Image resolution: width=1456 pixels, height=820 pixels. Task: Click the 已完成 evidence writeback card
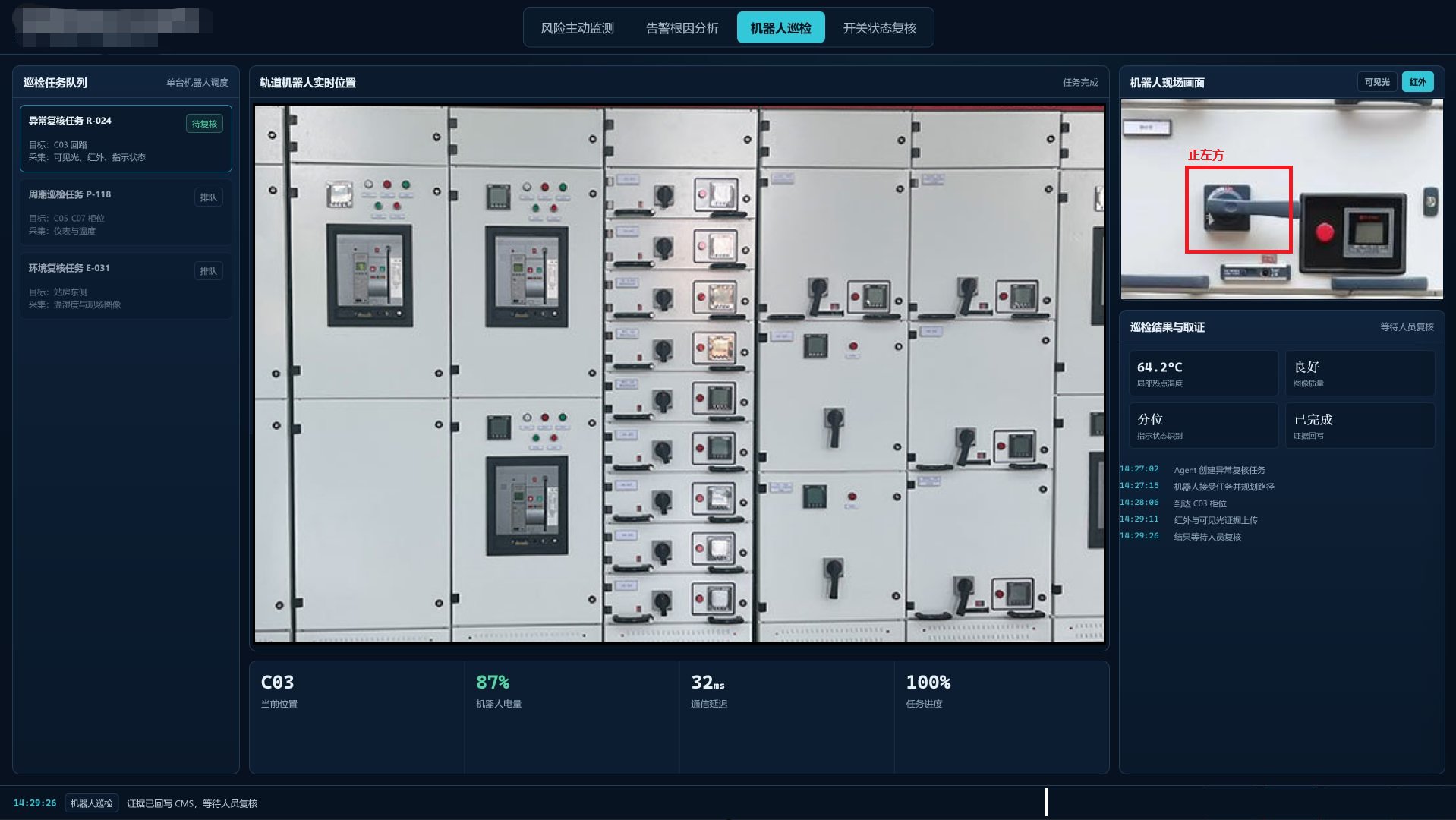pos(1360,425)
